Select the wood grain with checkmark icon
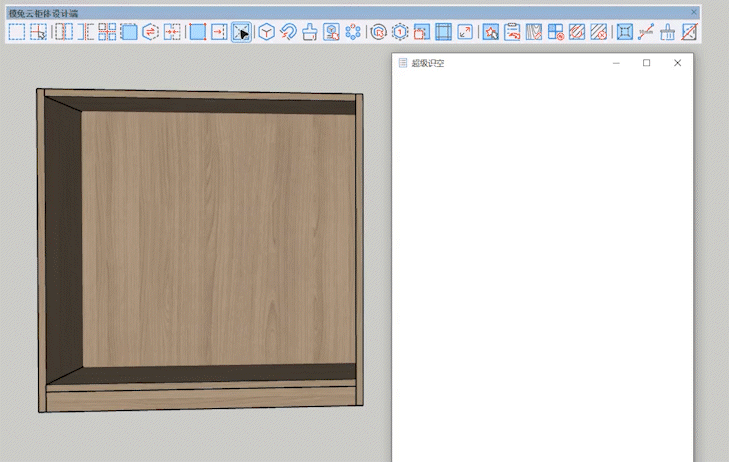Viewport: 730px width, 462px height. pos(534,32)
